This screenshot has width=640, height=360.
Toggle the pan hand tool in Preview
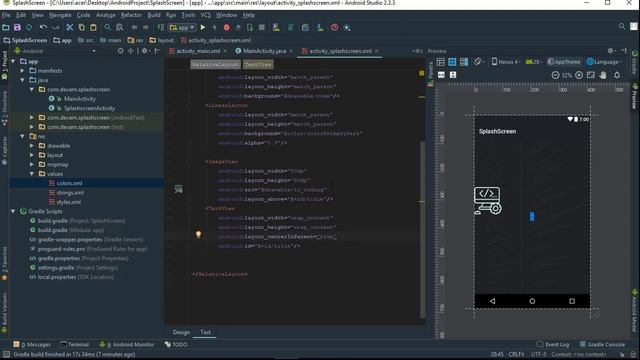click(603, 75)
